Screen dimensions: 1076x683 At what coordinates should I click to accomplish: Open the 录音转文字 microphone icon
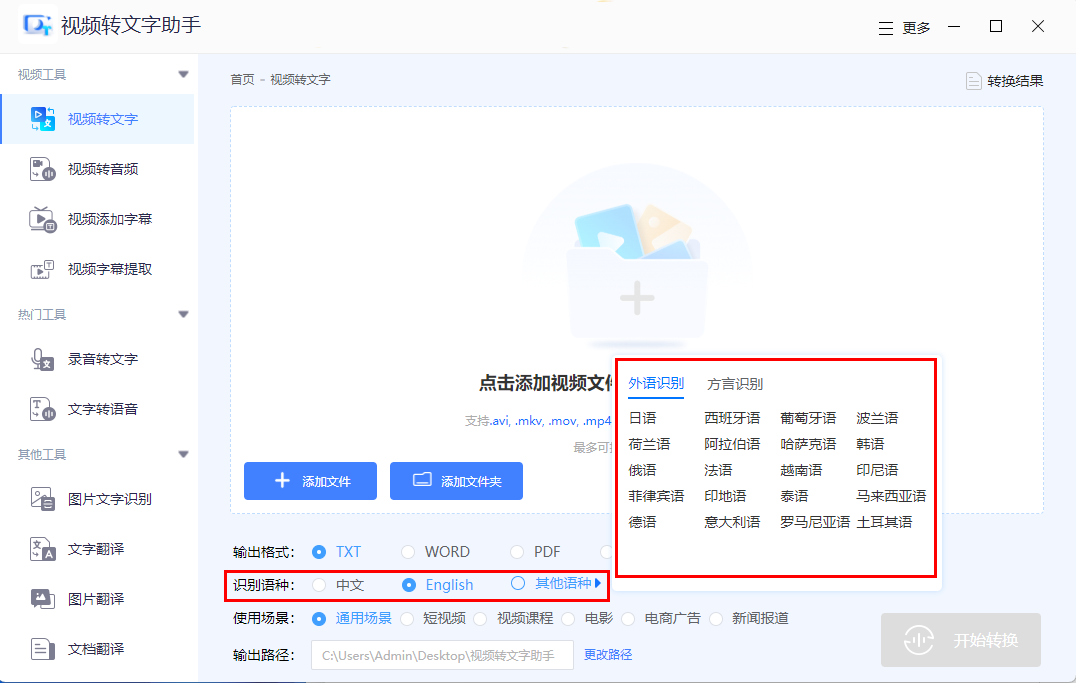(43, 359)
